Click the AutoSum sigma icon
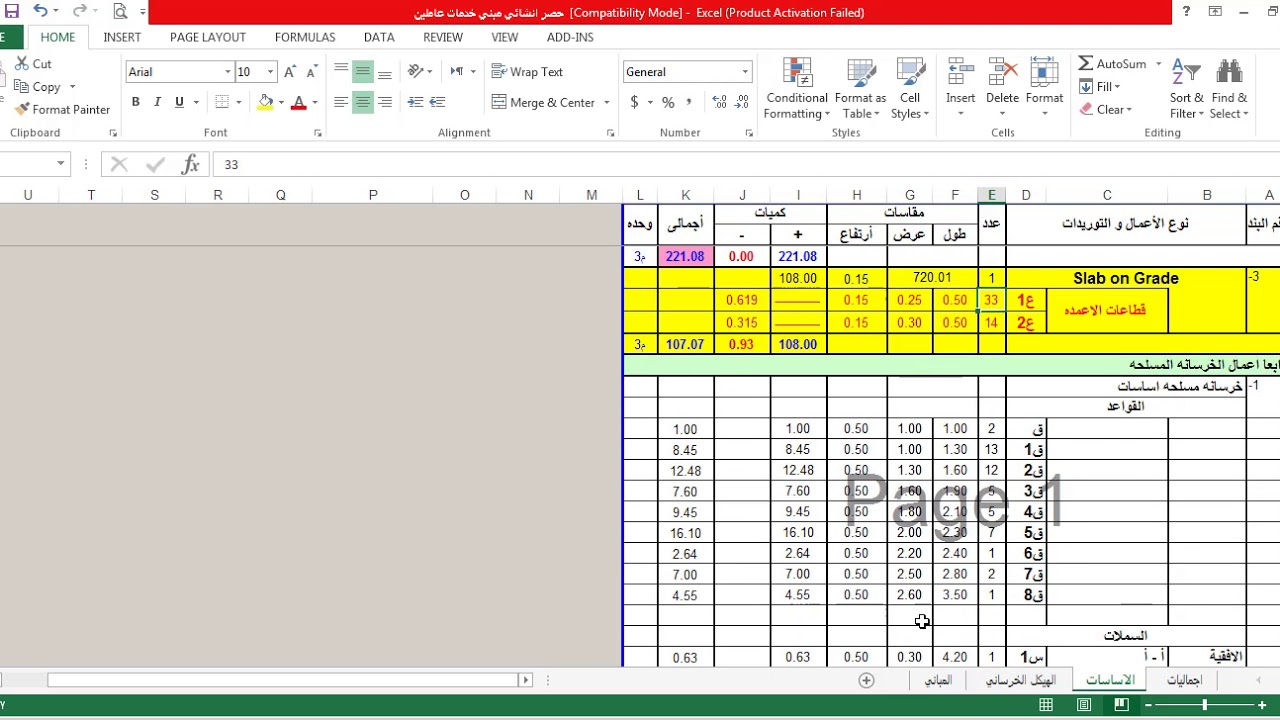Image resolution: width=1280 pixels, height=720 pixels. 1086,63
